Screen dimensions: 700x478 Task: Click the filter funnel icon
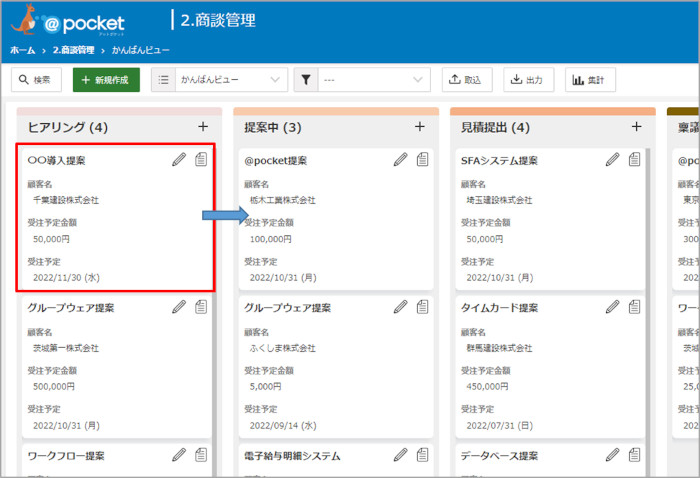306,80
